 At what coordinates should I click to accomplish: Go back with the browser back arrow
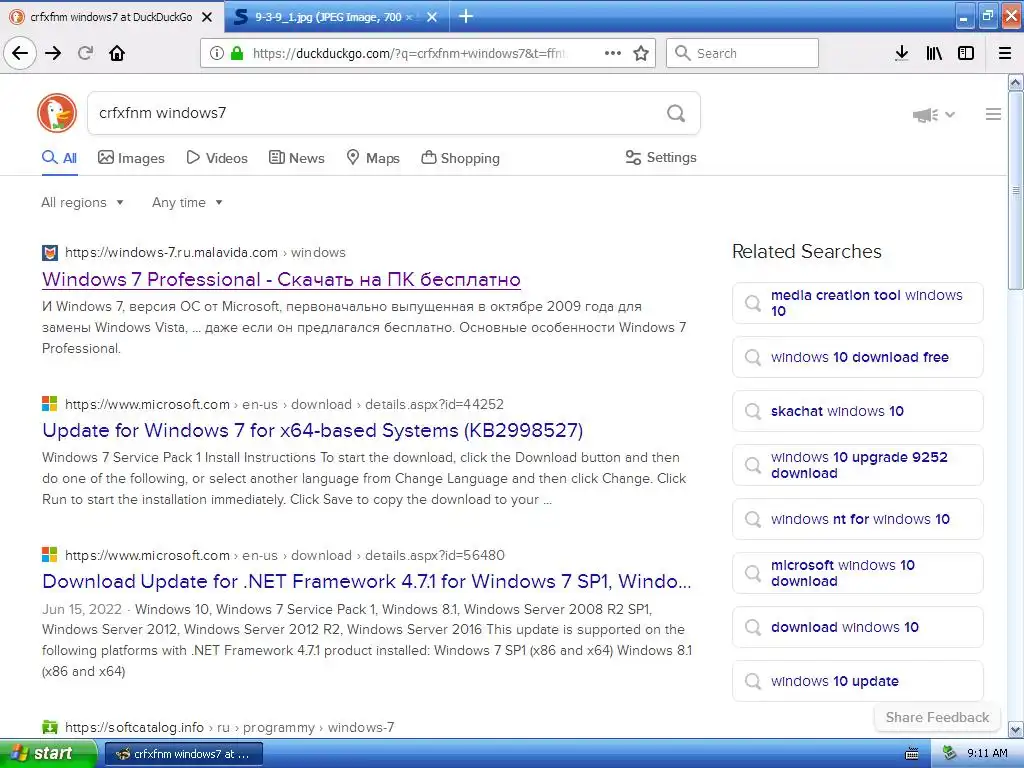click(20, 53)
